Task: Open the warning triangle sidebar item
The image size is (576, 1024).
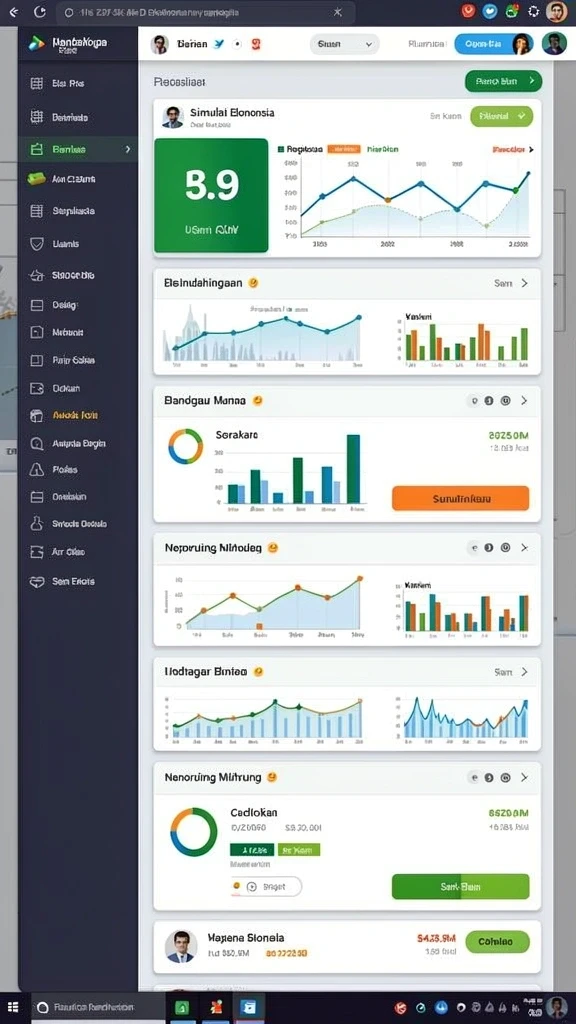Action: point(37,469)
